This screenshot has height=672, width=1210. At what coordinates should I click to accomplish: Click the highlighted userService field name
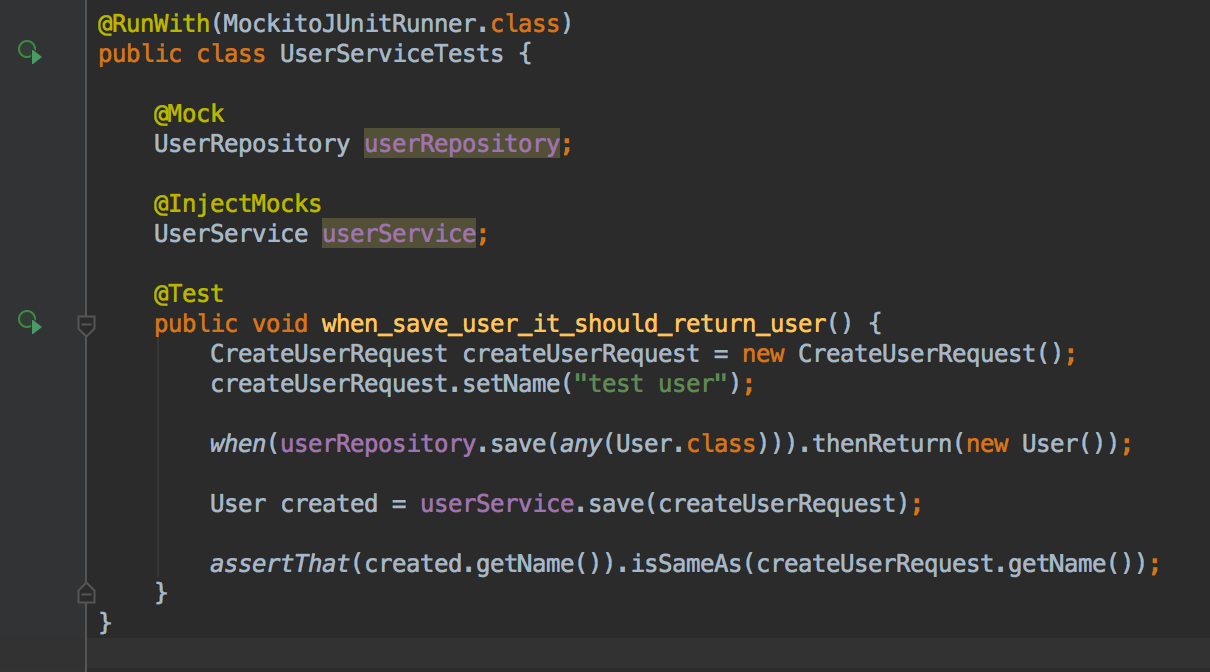(x=397, y=233)
